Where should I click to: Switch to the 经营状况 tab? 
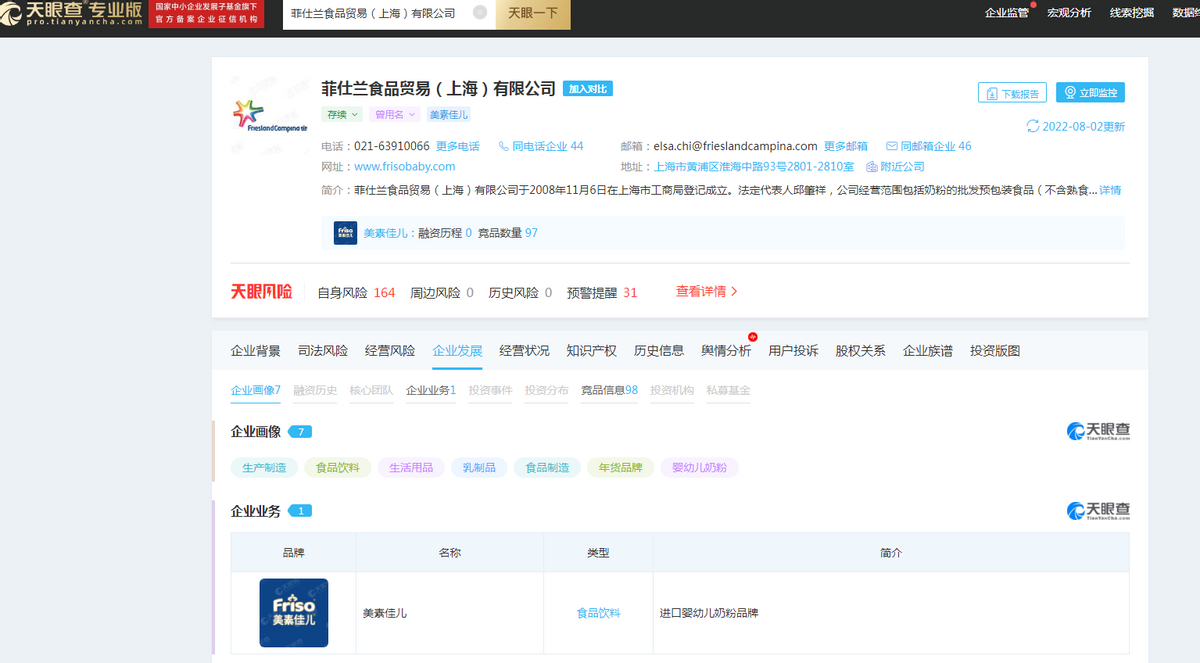524,351
